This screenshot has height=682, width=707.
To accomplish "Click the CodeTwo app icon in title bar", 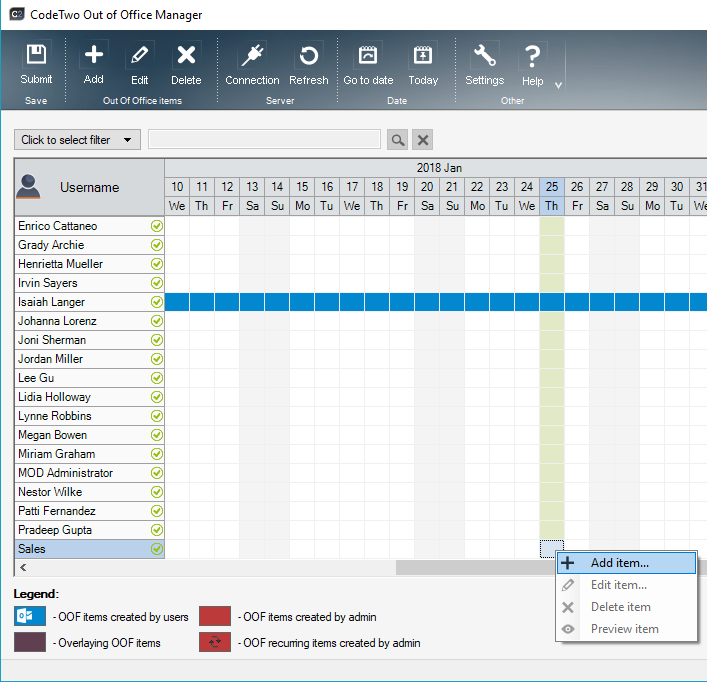I will (x=17, y=14).
